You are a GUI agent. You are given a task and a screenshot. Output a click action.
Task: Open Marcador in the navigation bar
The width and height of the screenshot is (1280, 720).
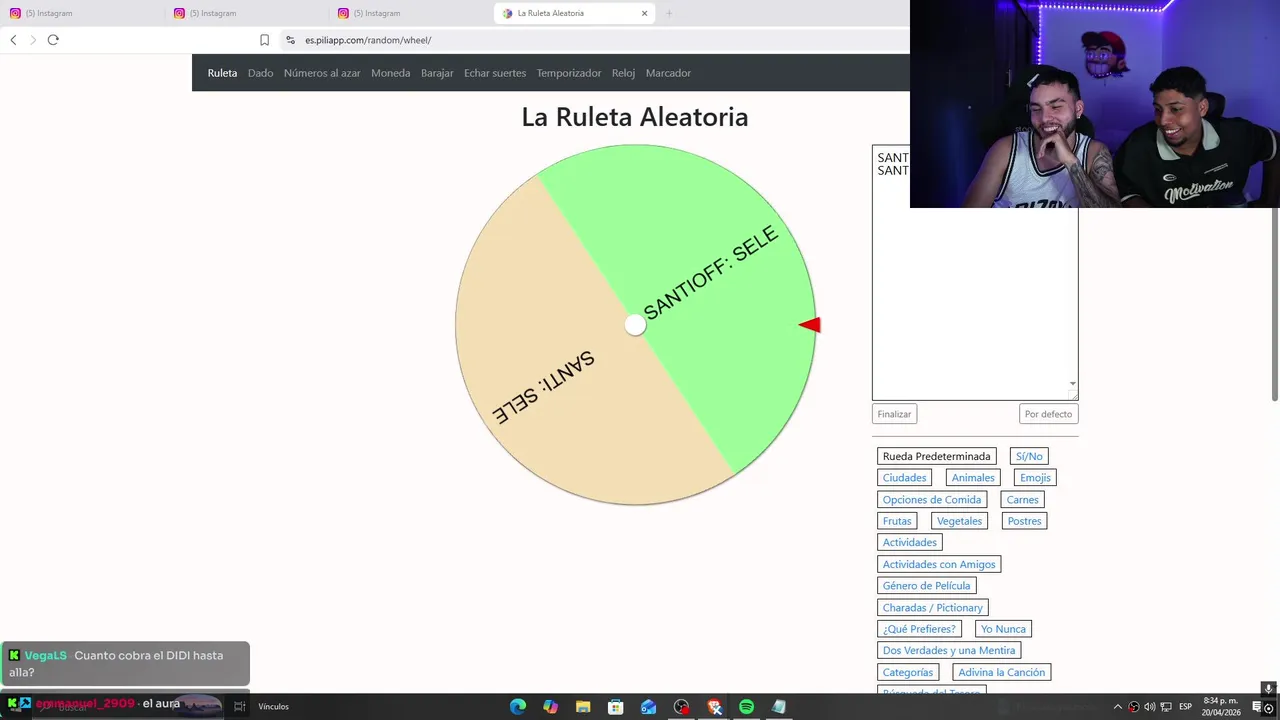pos(668,73)
